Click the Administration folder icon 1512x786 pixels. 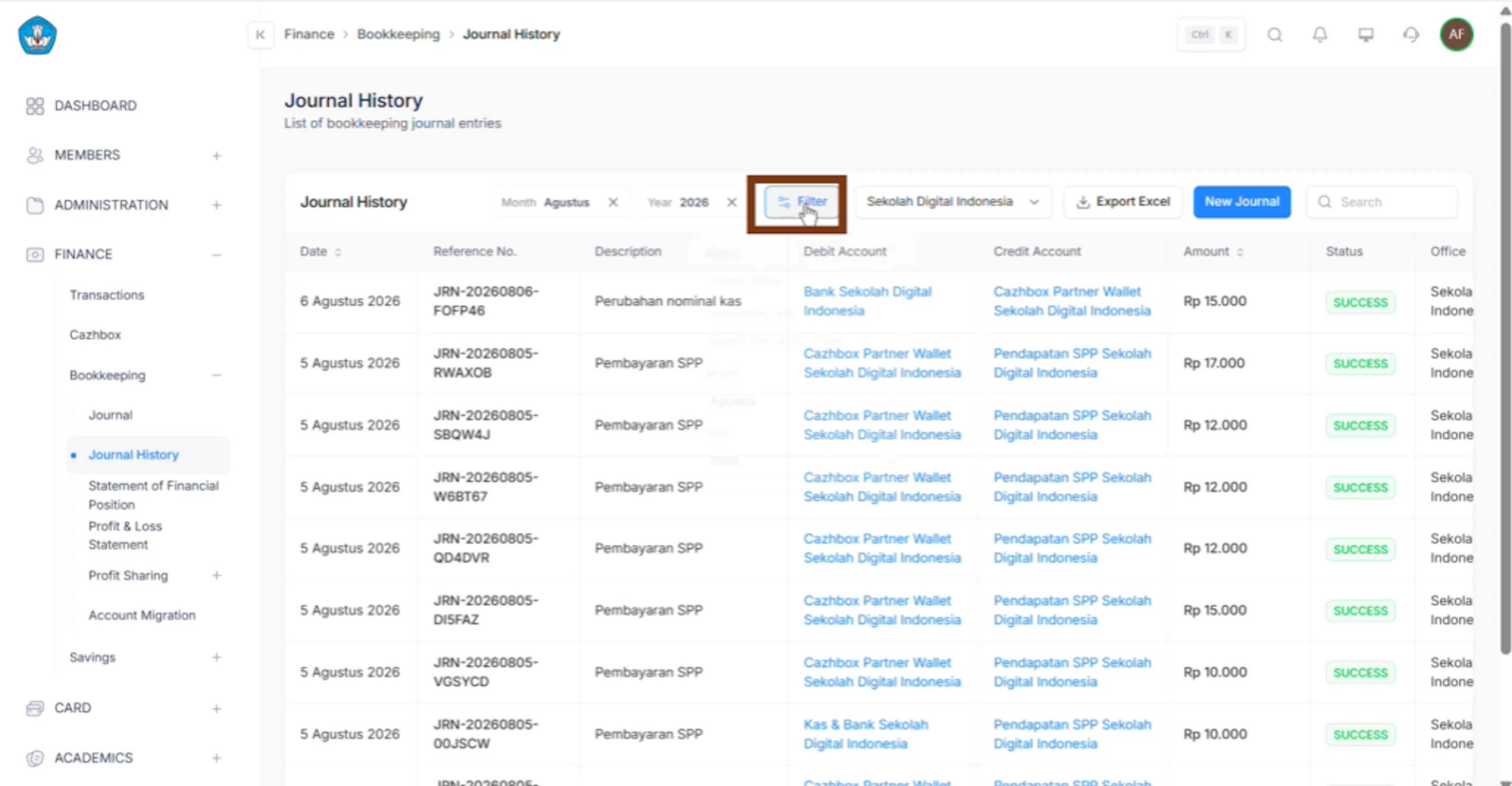35,205
